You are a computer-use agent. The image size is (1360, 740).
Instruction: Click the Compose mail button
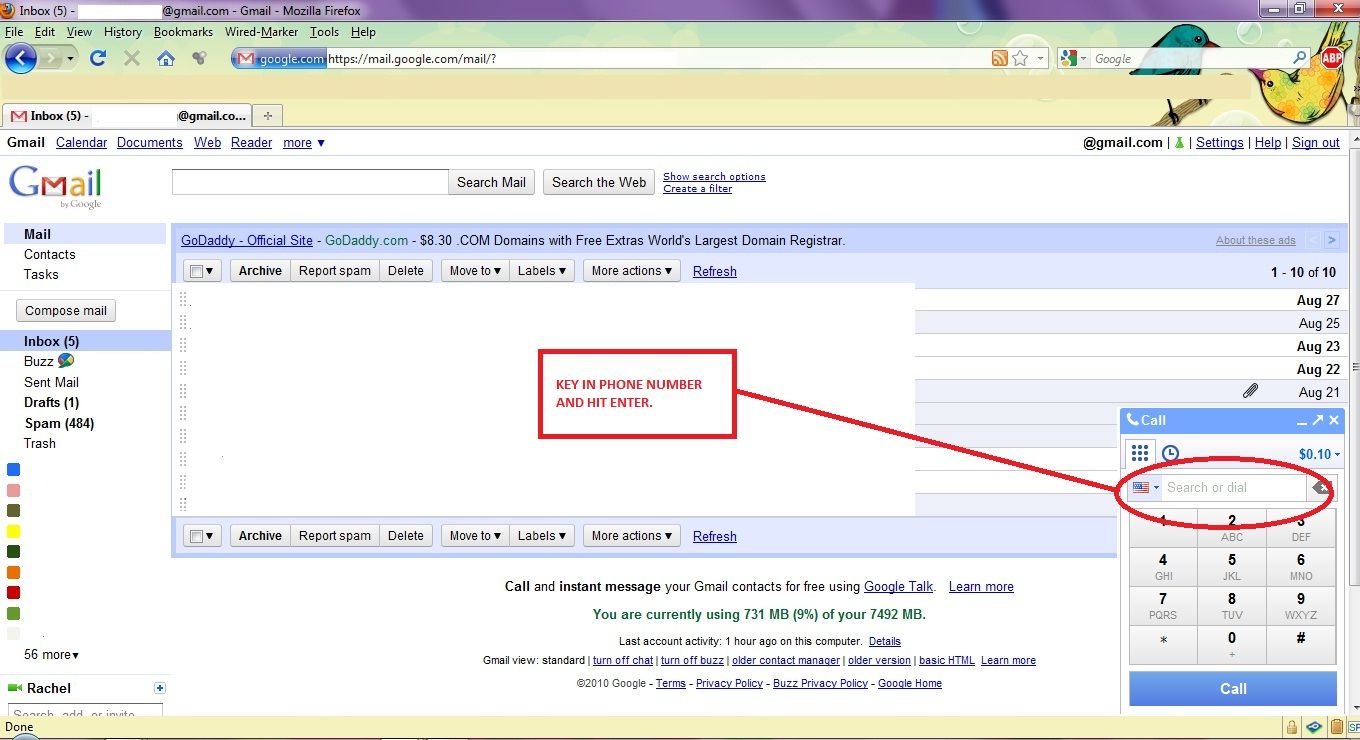point(65,310)
